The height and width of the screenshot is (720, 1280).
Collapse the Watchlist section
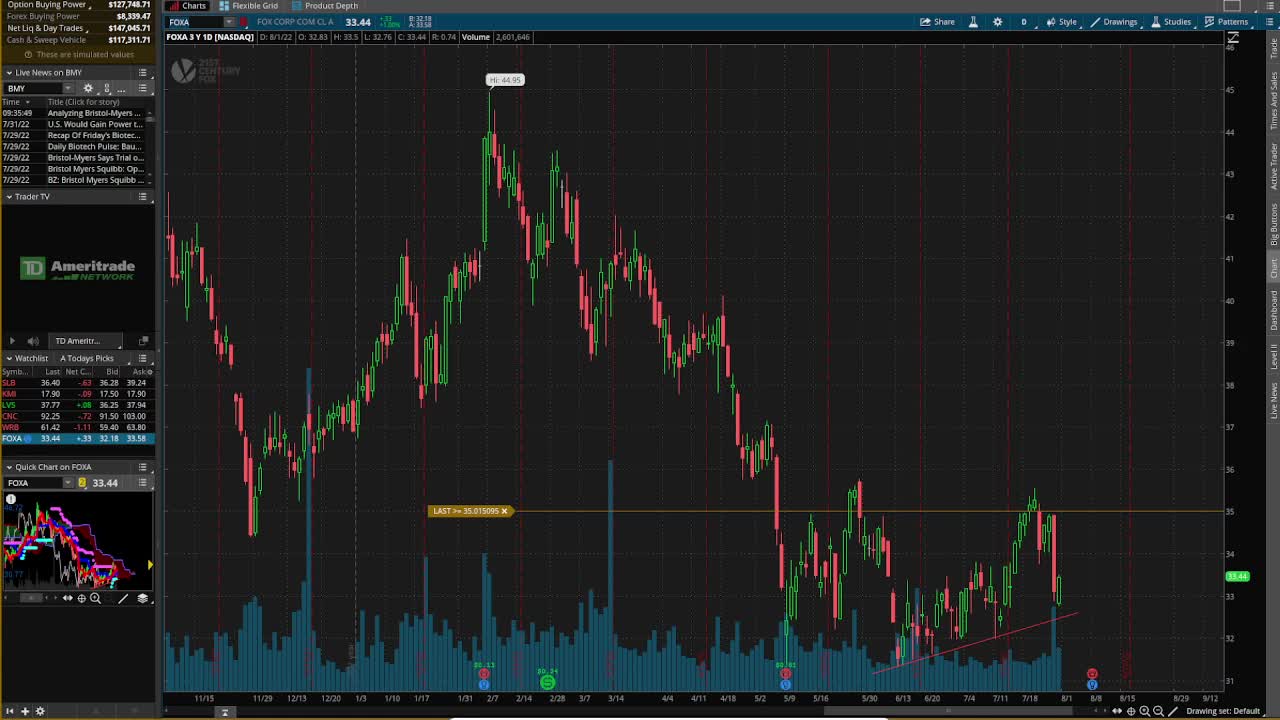tap(9, 358)
